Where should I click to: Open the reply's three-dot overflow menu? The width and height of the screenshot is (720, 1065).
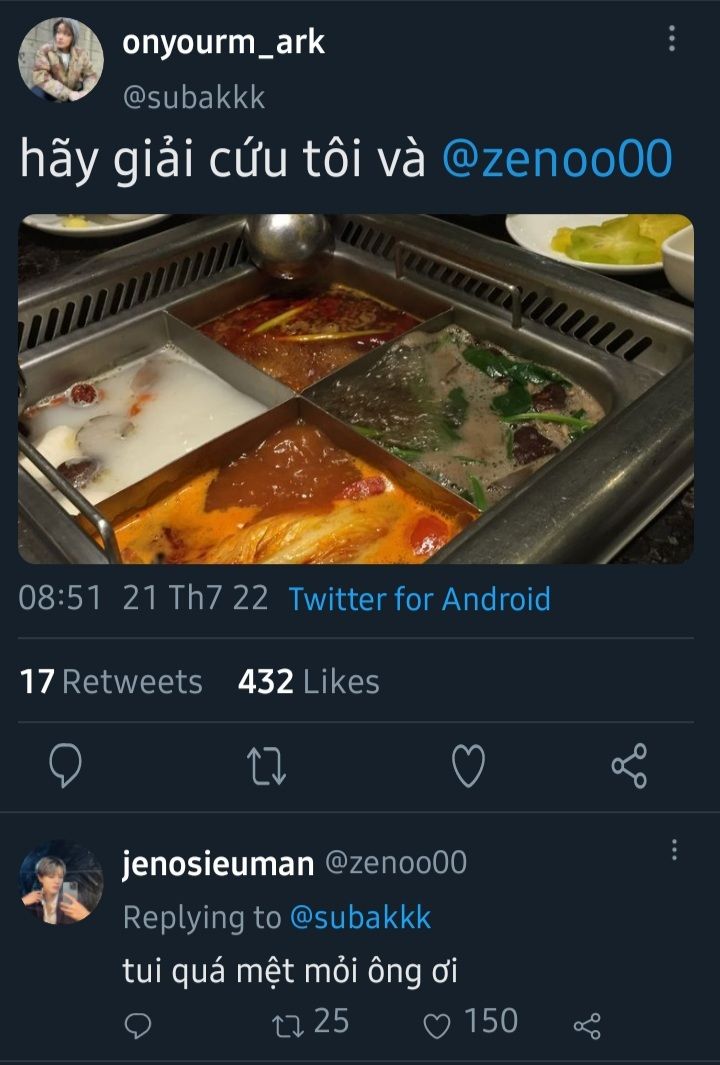pyautogui.click(x=674, y=850)
